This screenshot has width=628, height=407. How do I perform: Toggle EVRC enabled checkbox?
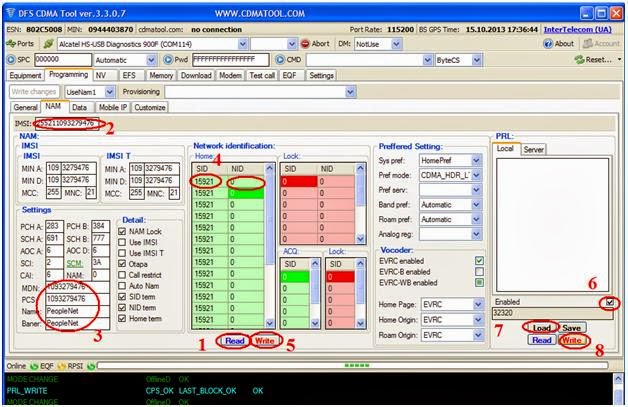pyautogui.click(x=479, y=261)
